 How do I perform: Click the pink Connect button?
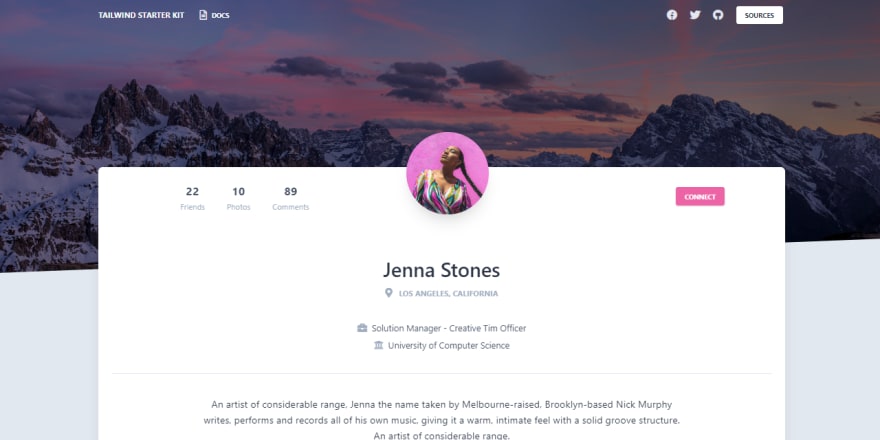tap(700, 196)
